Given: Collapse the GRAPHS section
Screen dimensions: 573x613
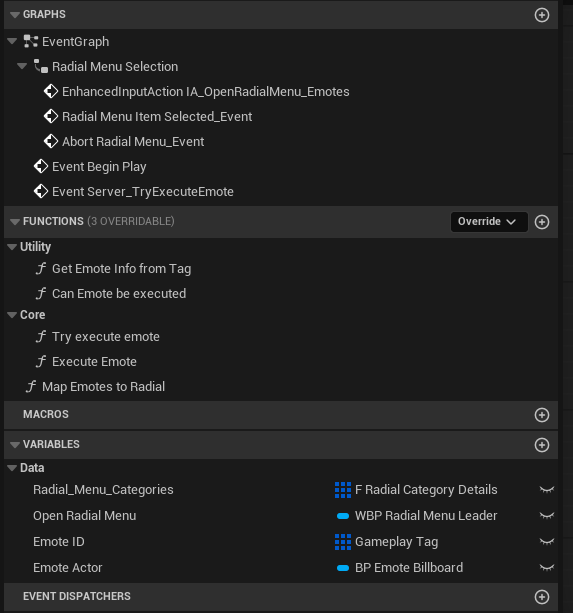Looking at the screenshot, I should point(15,15).
